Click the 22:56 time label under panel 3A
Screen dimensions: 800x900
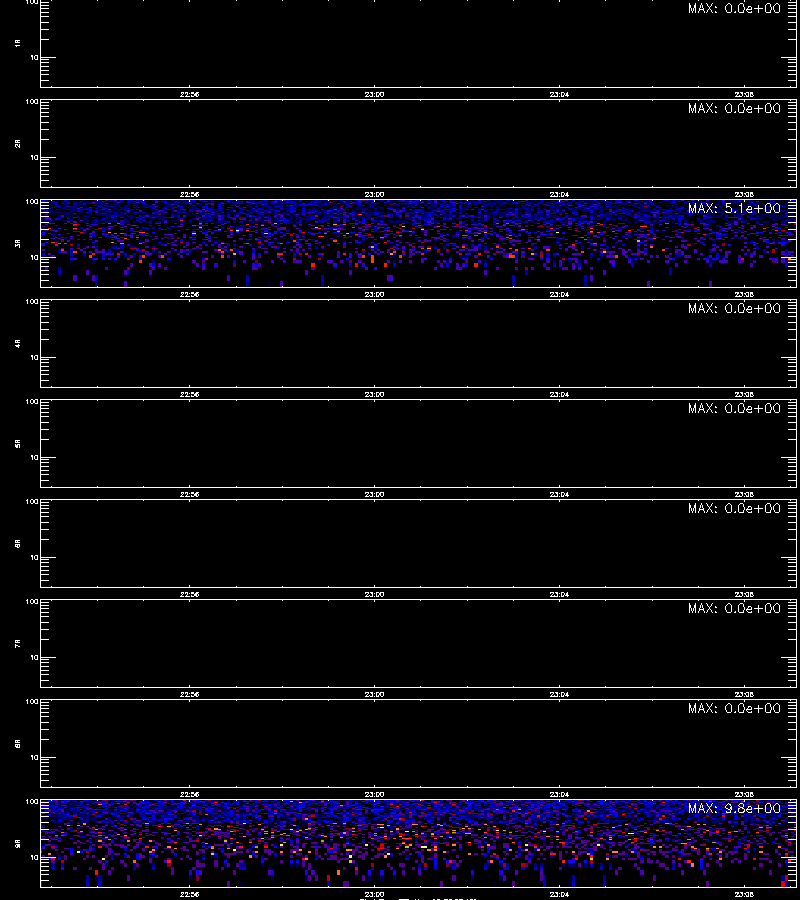coord(189,294)
